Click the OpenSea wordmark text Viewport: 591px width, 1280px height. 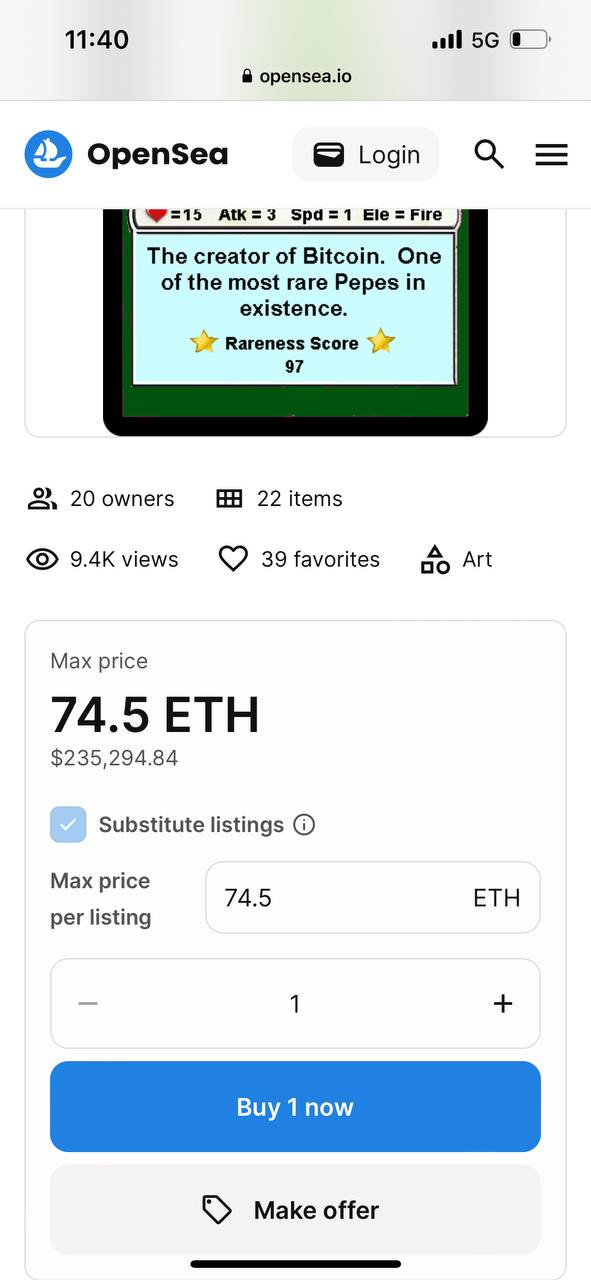[x=157, y=154]
